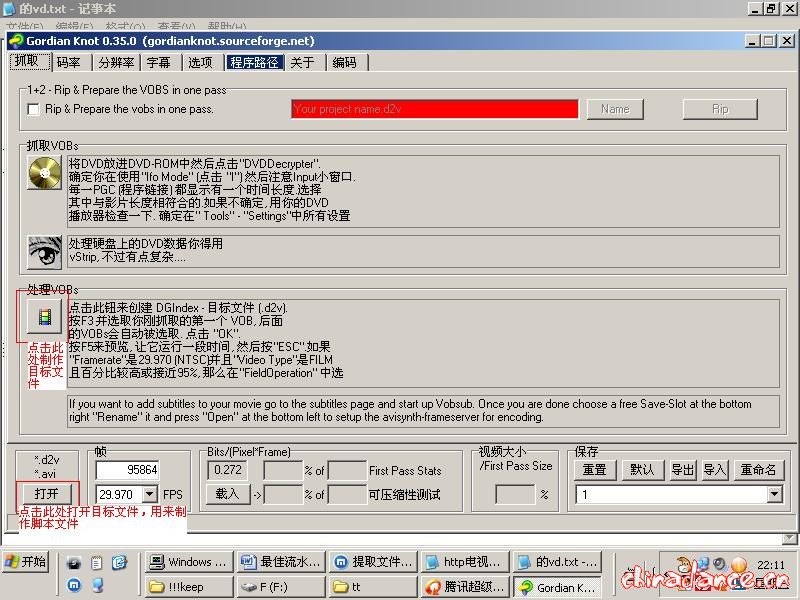800x600 pixels.
Task: Enable Rip & Prepare vobs in one pass
Action: click(34, 109)
